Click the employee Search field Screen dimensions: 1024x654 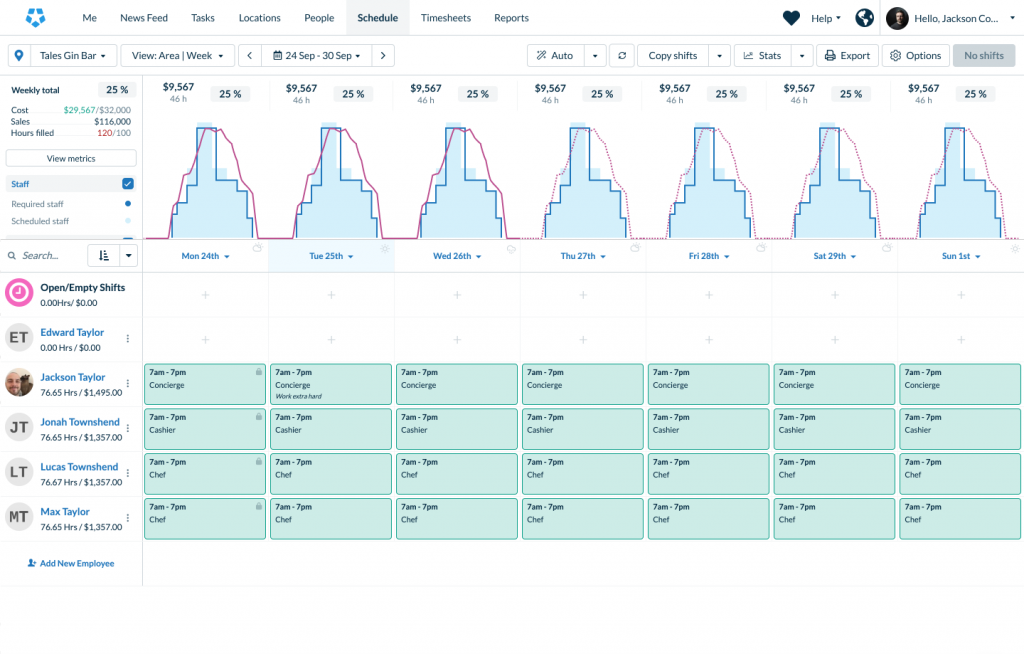point(48,256)
